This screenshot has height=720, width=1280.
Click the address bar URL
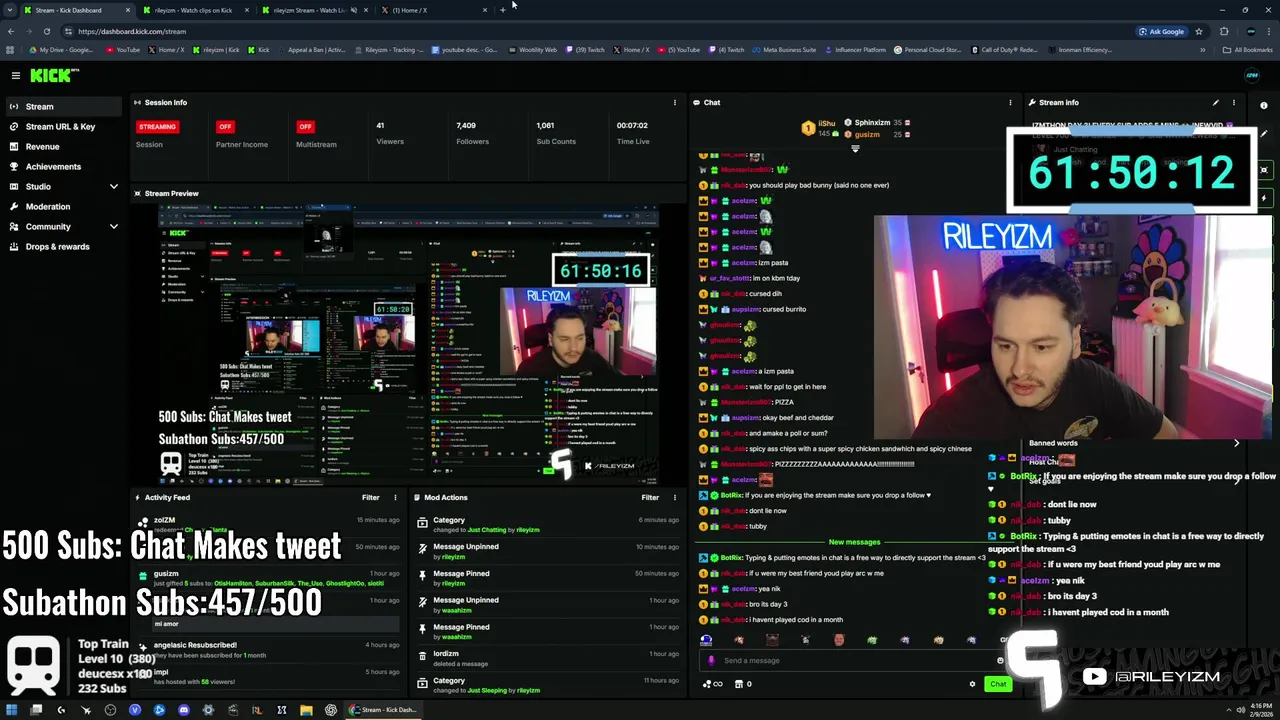[x=132, y=31]
